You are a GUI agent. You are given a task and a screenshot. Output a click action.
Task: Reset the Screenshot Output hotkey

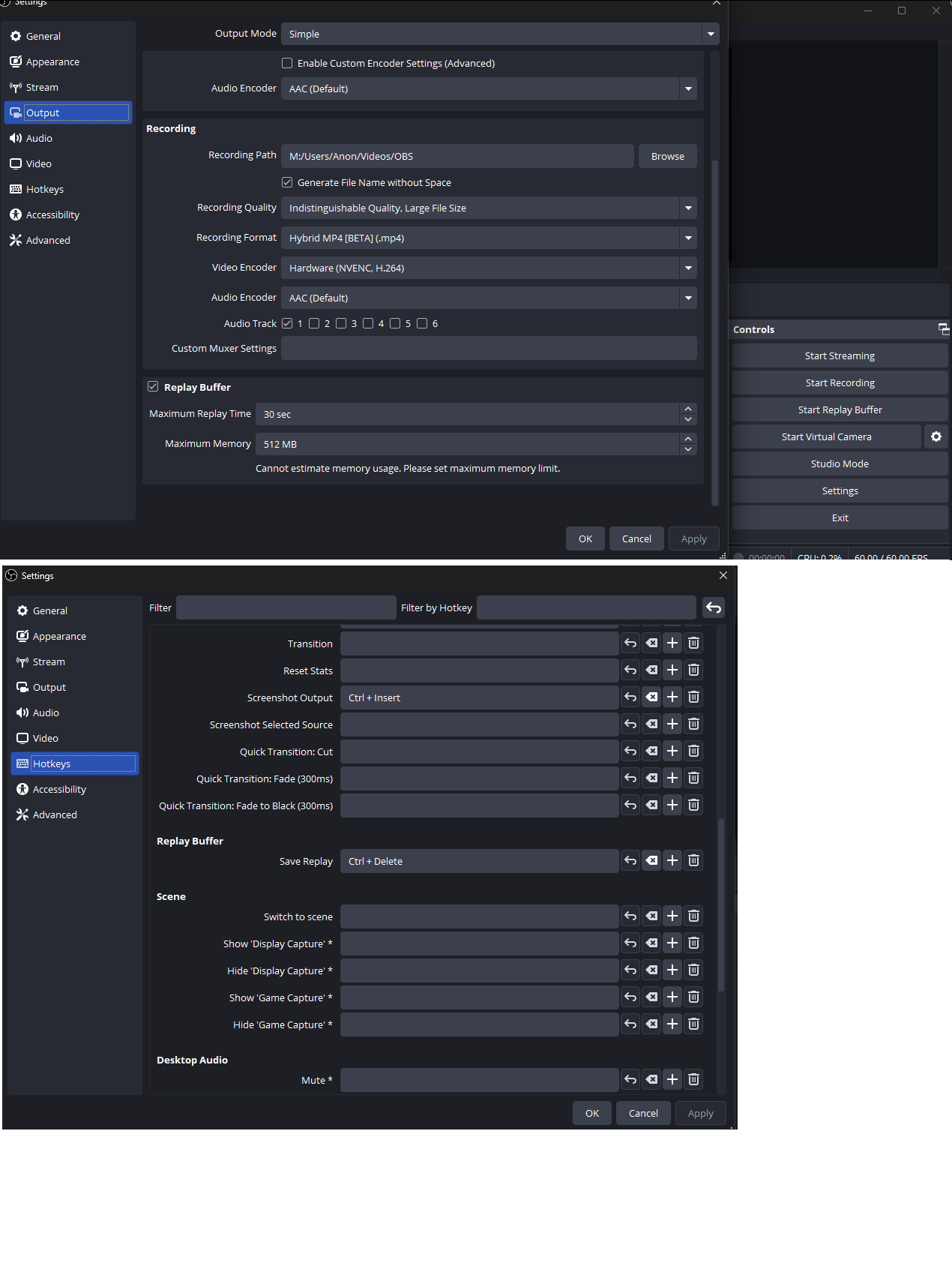coord(630,697)
